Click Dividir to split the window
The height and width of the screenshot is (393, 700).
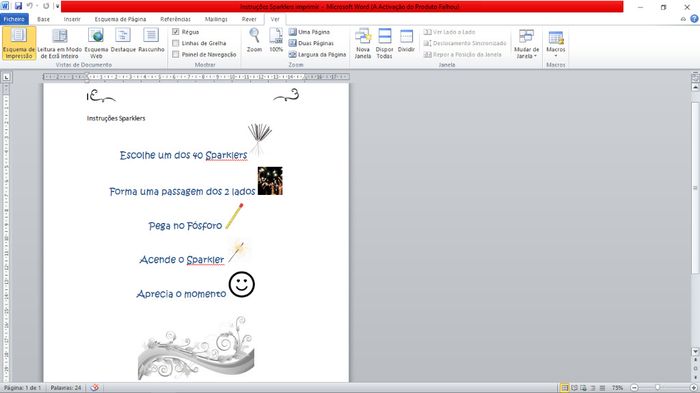(x=406, y=41)
